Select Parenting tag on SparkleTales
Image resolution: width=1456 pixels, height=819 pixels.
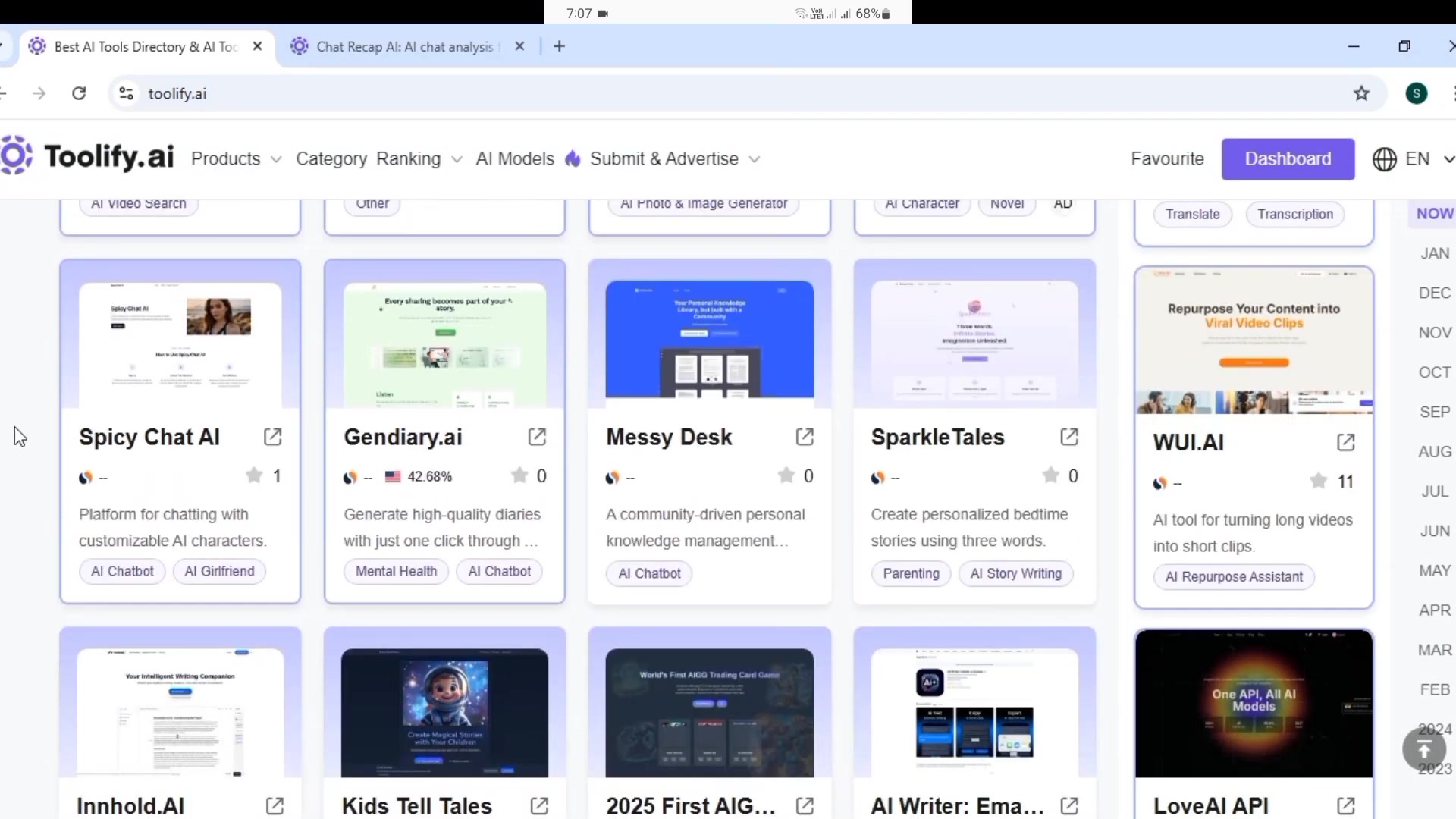911,573
